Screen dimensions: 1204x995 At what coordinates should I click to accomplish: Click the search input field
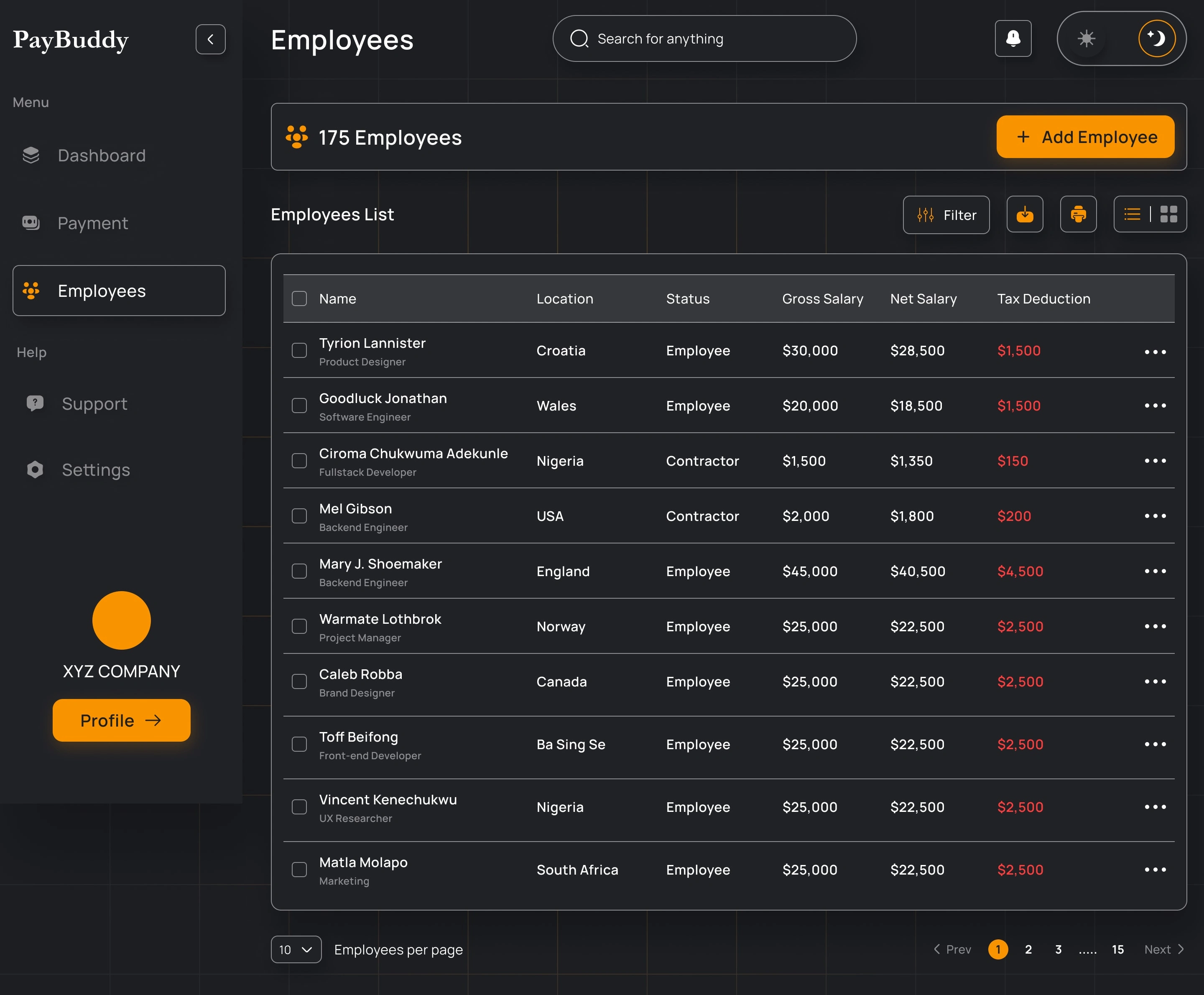(704, 38)
